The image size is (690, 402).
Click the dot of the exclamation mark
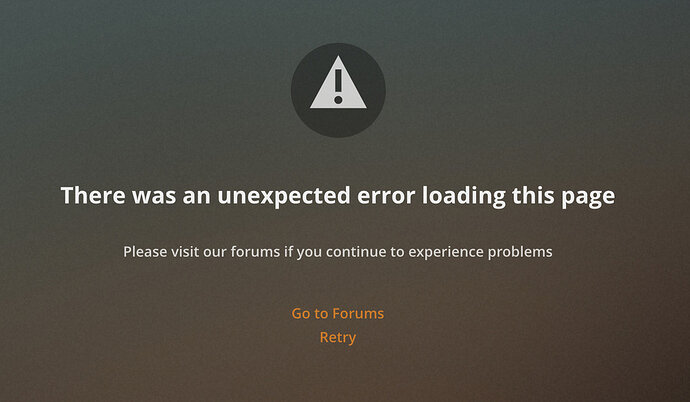pyautogui.click(x=338, y=100)
